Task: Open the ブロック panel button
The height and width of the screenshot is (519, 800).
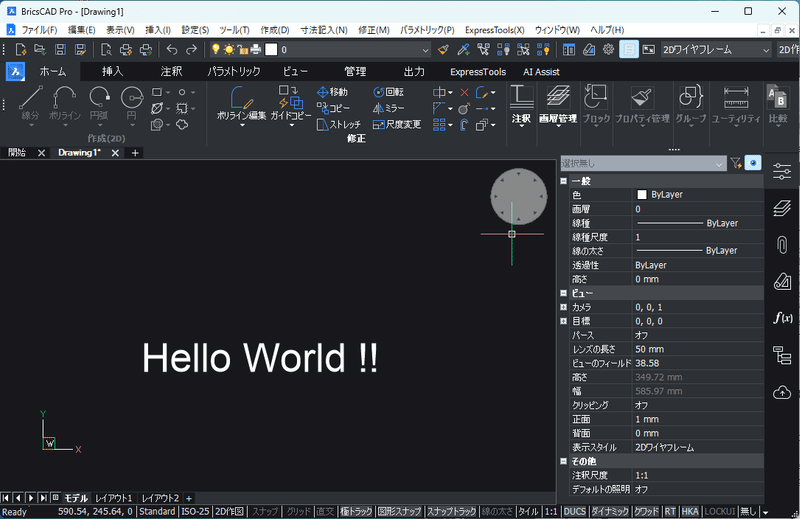Action: click(595, 105)
